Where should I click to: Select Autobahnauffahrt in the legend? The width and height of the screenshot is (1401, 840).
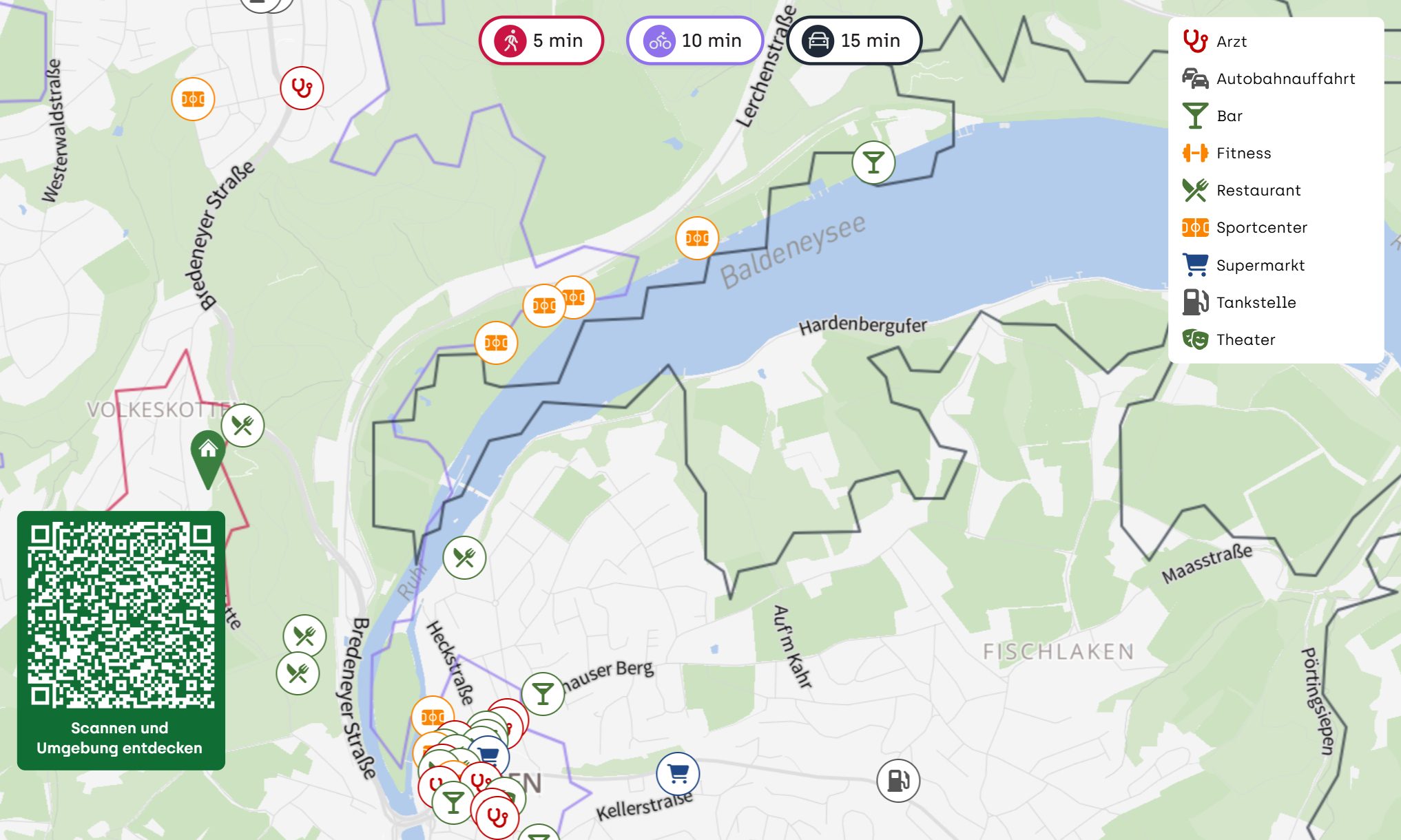coord(1269,78)
